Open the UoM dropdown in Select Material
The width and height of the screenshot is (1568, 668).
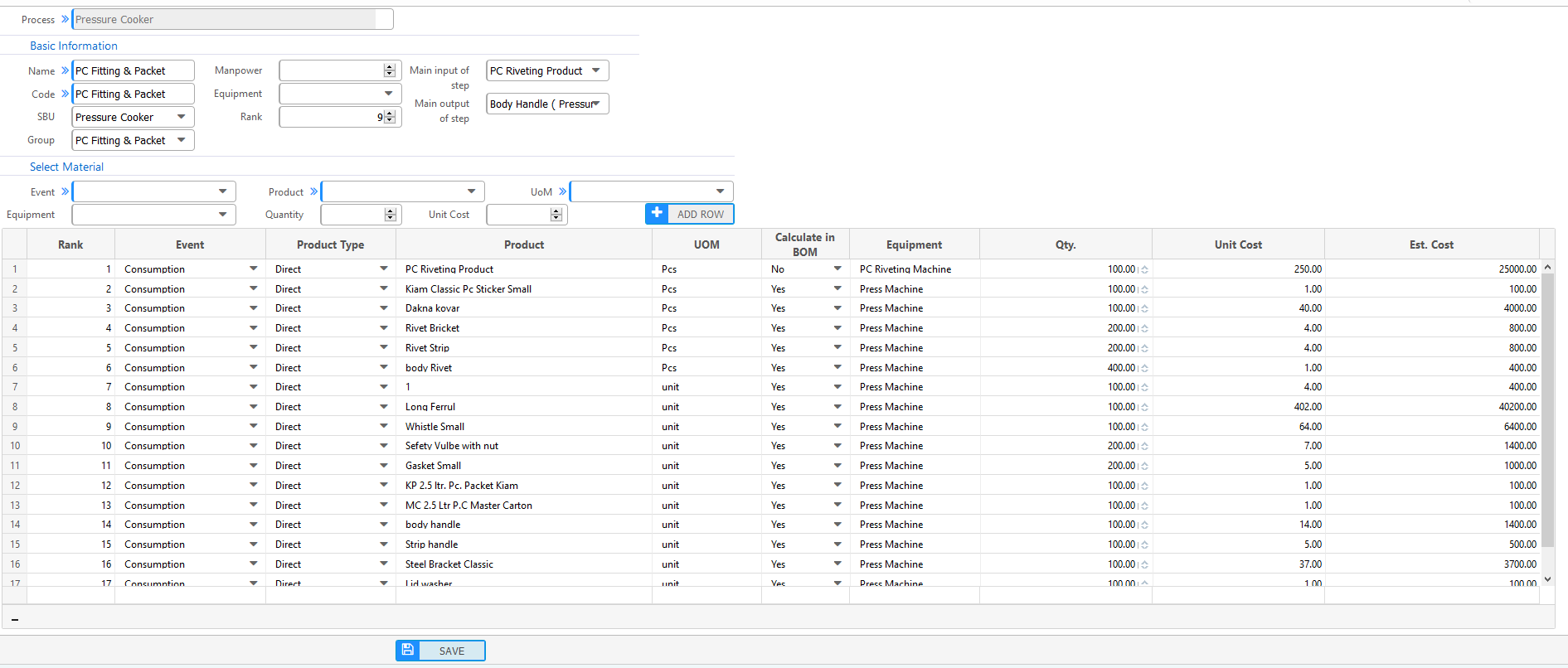click(x=721, y=191)
